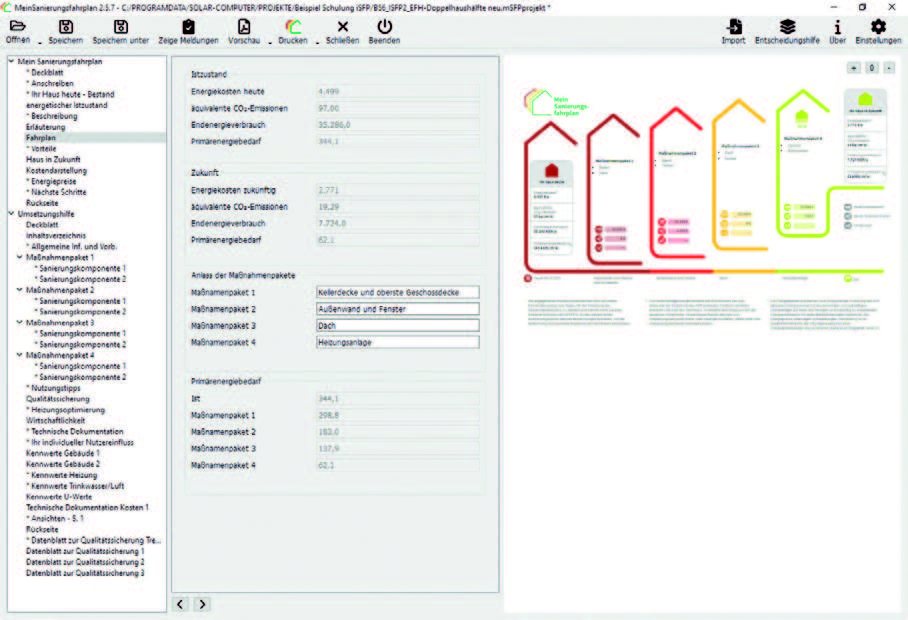Collapse the Maßnahmenpaket 4 tree node
Image resolution: width=908 pixels, height=620 pixels.
click(x=20, y=355)
